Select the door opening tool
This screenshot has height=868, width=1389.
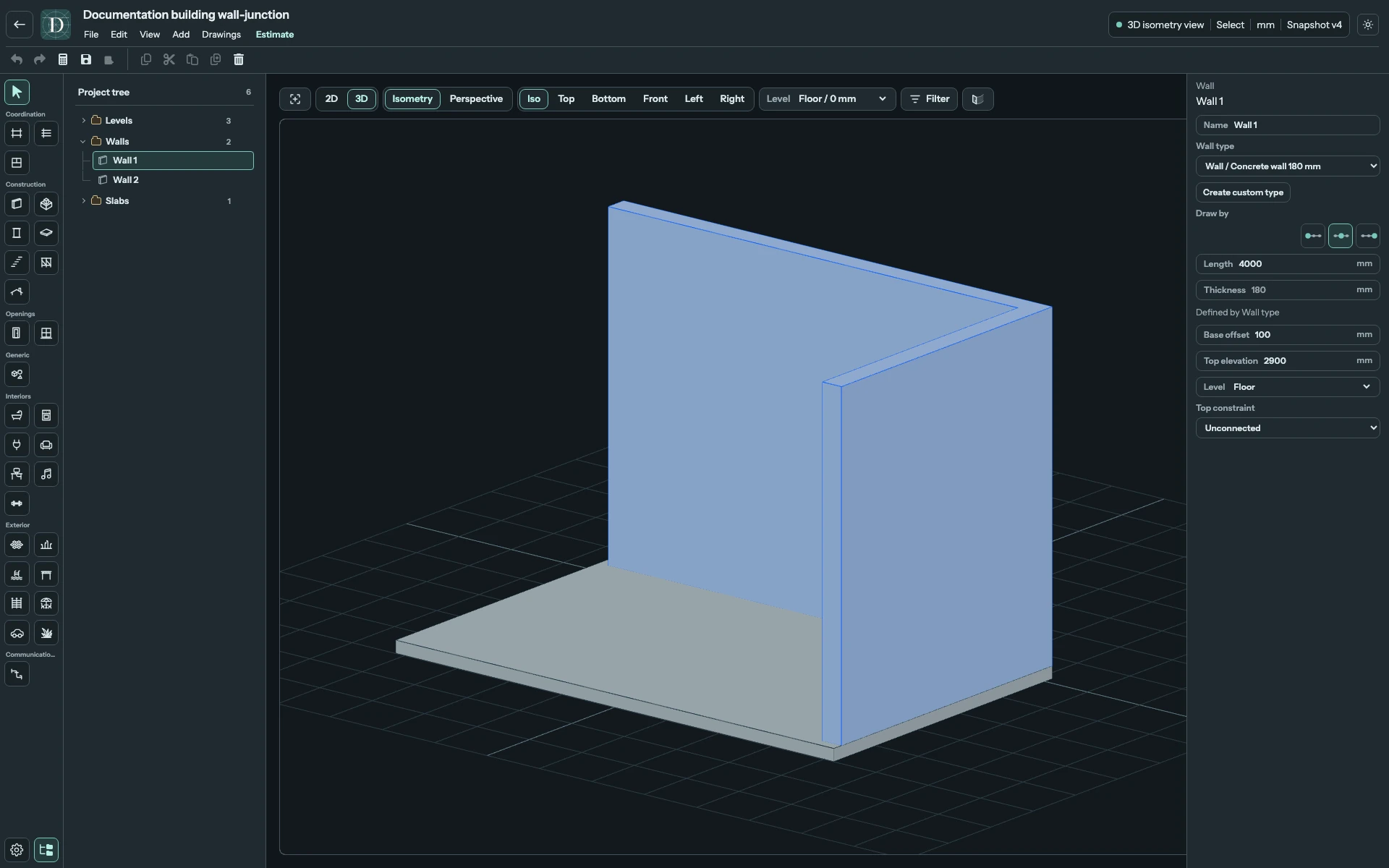point(17,333)
